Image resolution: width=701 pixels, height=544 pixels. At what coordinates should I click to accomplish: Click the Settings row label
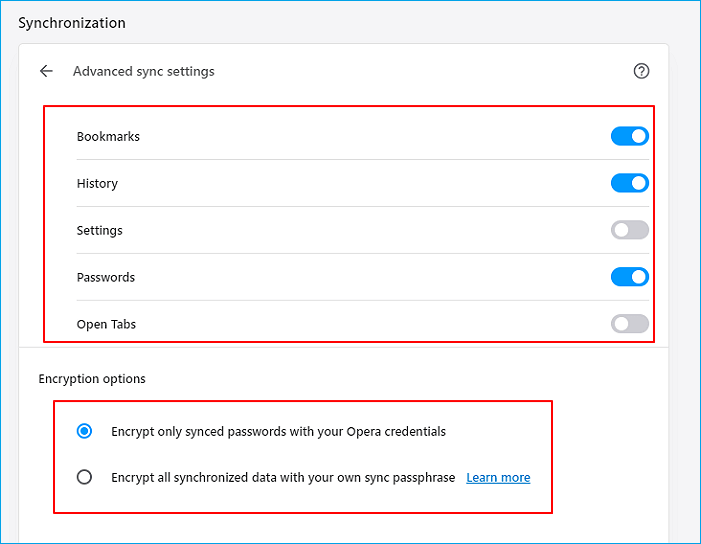[x=100, y=230]
